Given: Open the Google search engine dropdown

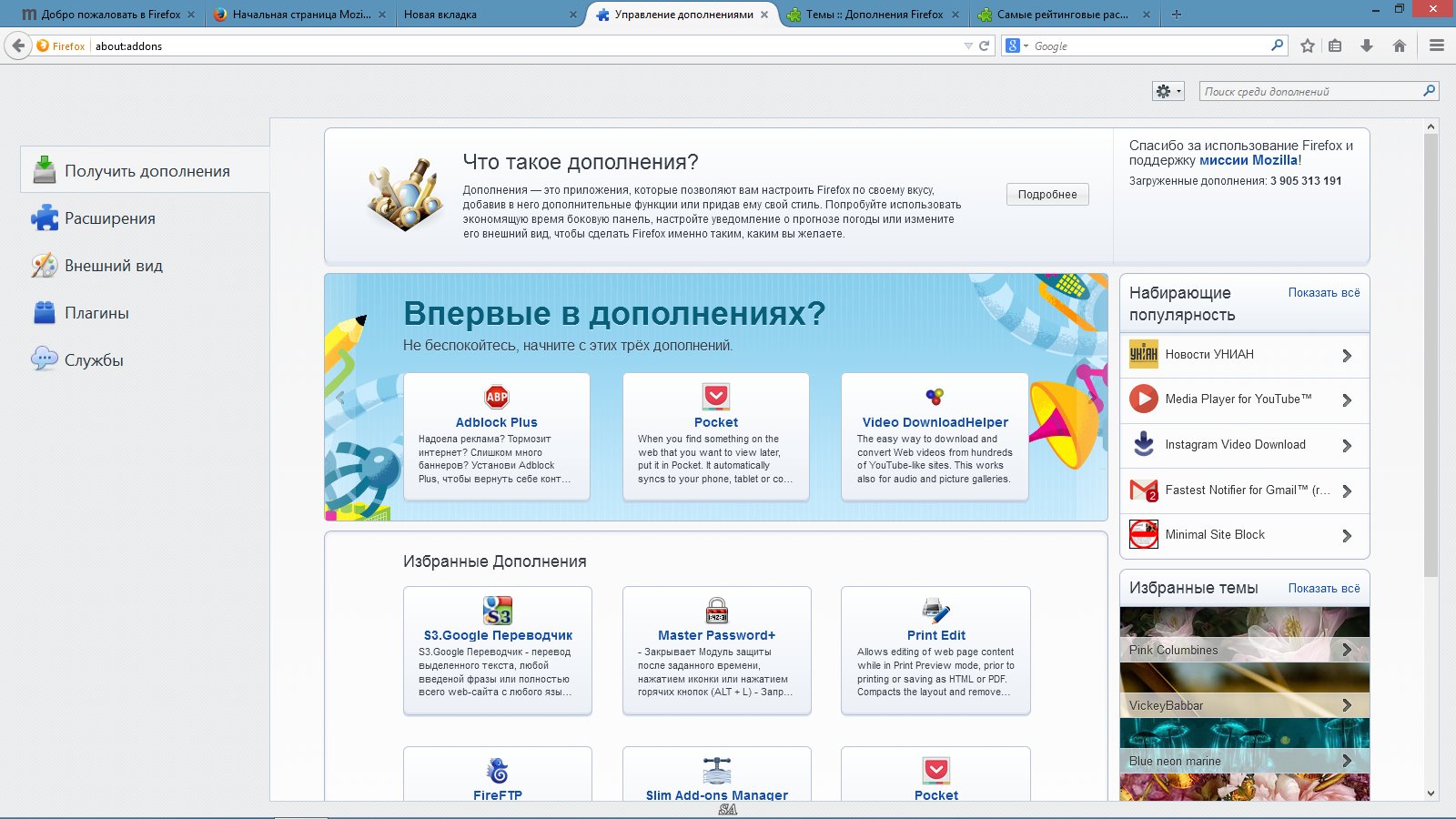Looking at the screenshot, I should click(1016, 45).
